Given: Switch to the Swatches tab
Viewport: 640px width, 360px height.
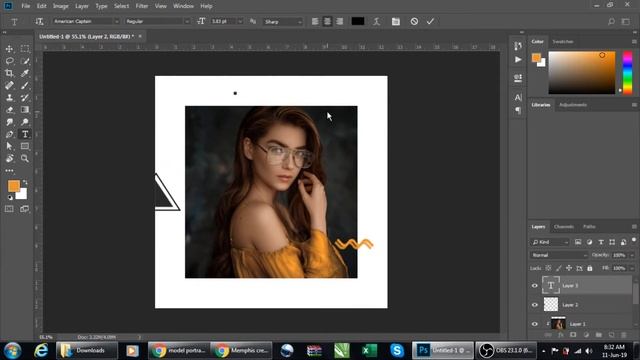Looking at the screenshot, I should (563, 42).
